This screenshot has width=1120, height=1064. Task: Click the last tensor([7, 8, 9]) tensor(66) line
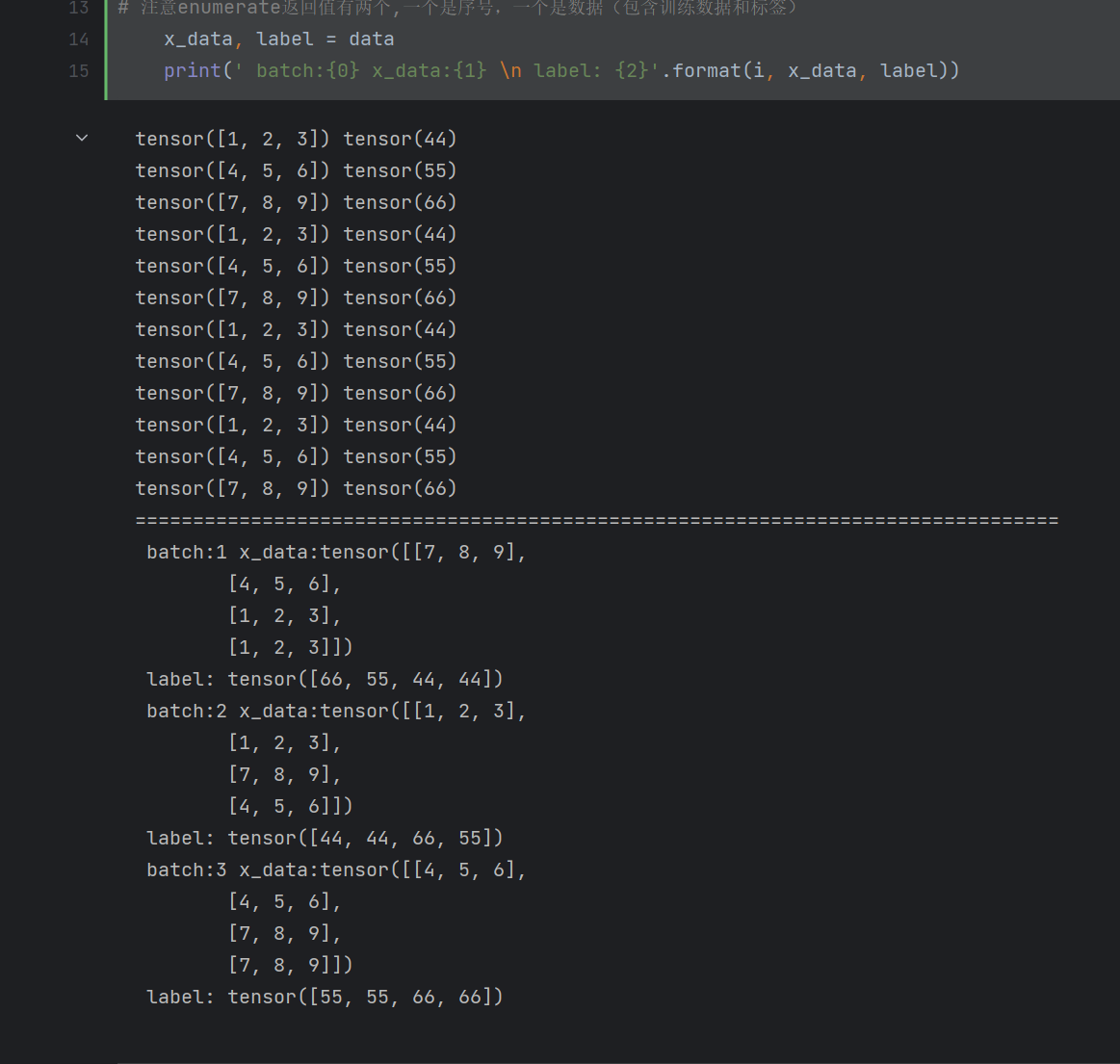(x=296, y=489)
